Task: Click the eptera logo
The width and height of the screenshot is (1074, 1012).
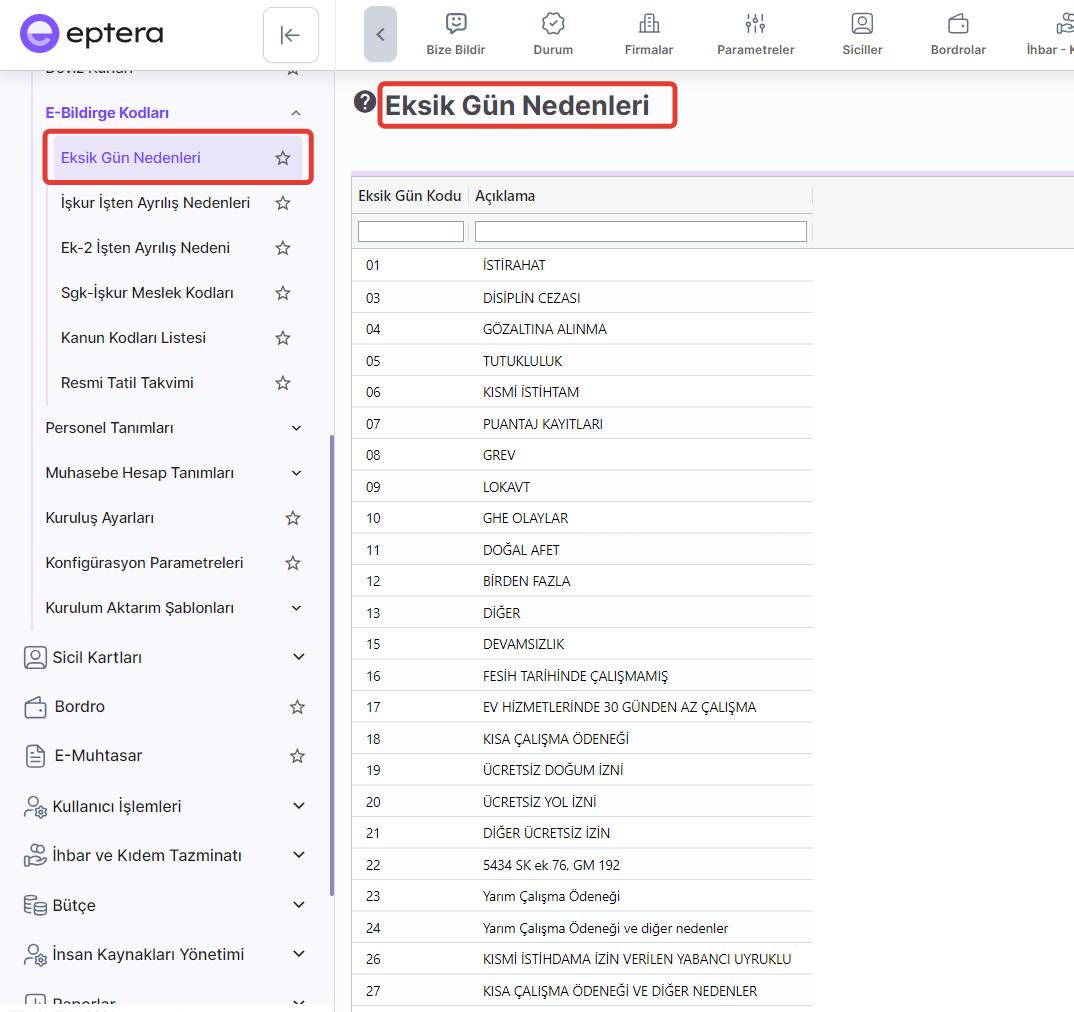Action: (92, 34)
